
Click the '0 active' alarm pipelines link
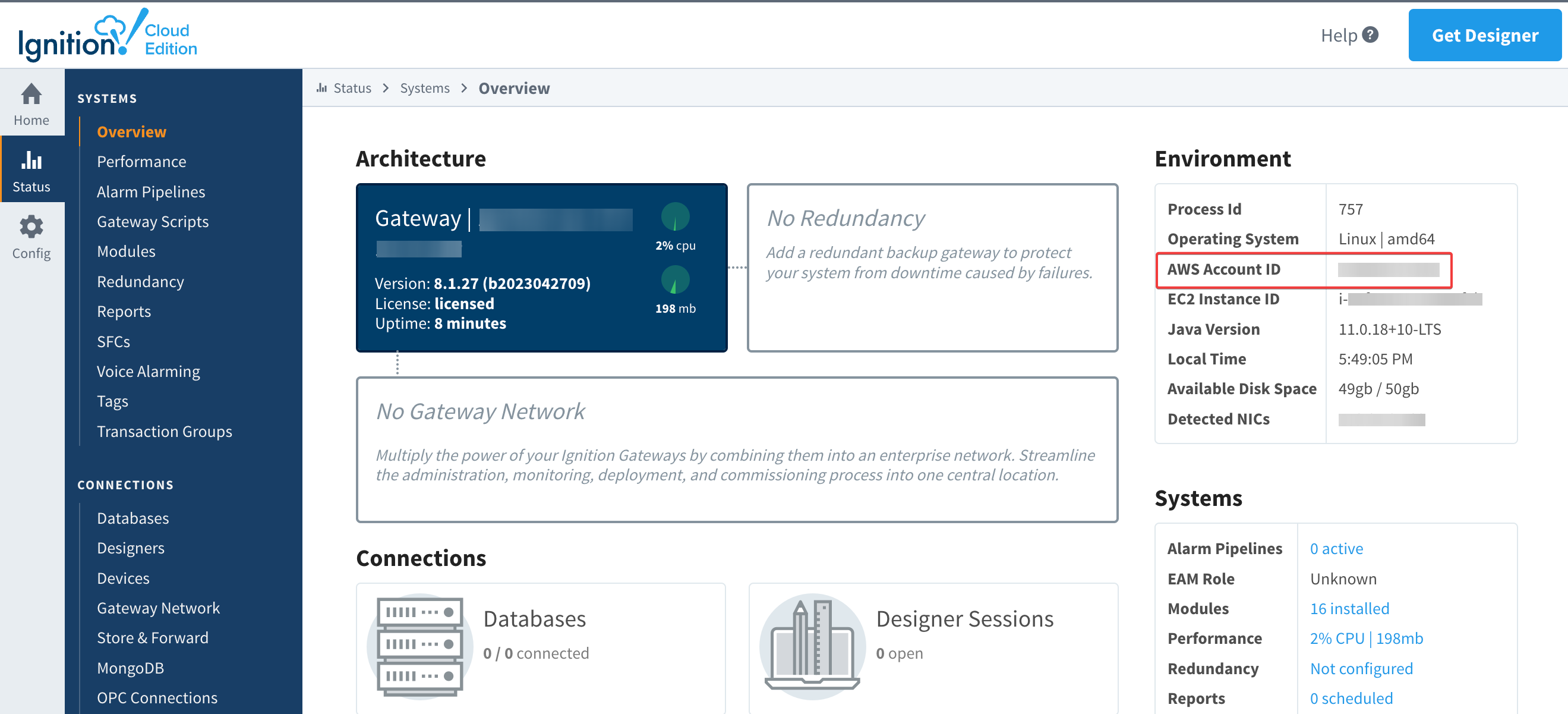click(x=1336, y=548)
